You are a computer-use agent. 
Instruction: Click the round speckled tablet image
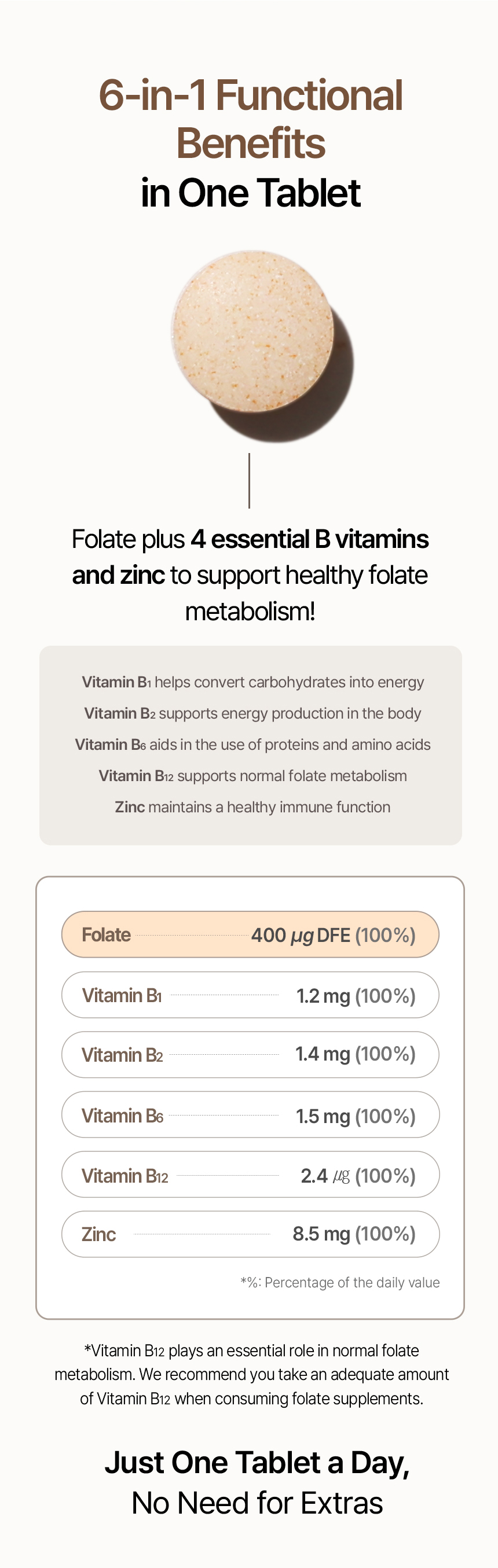tap(254, 332)
